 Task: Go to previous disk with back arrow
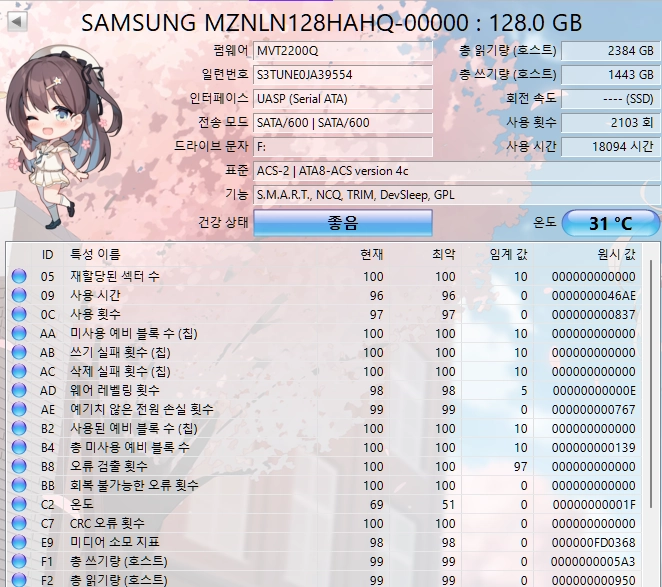(x=17, y=22)
